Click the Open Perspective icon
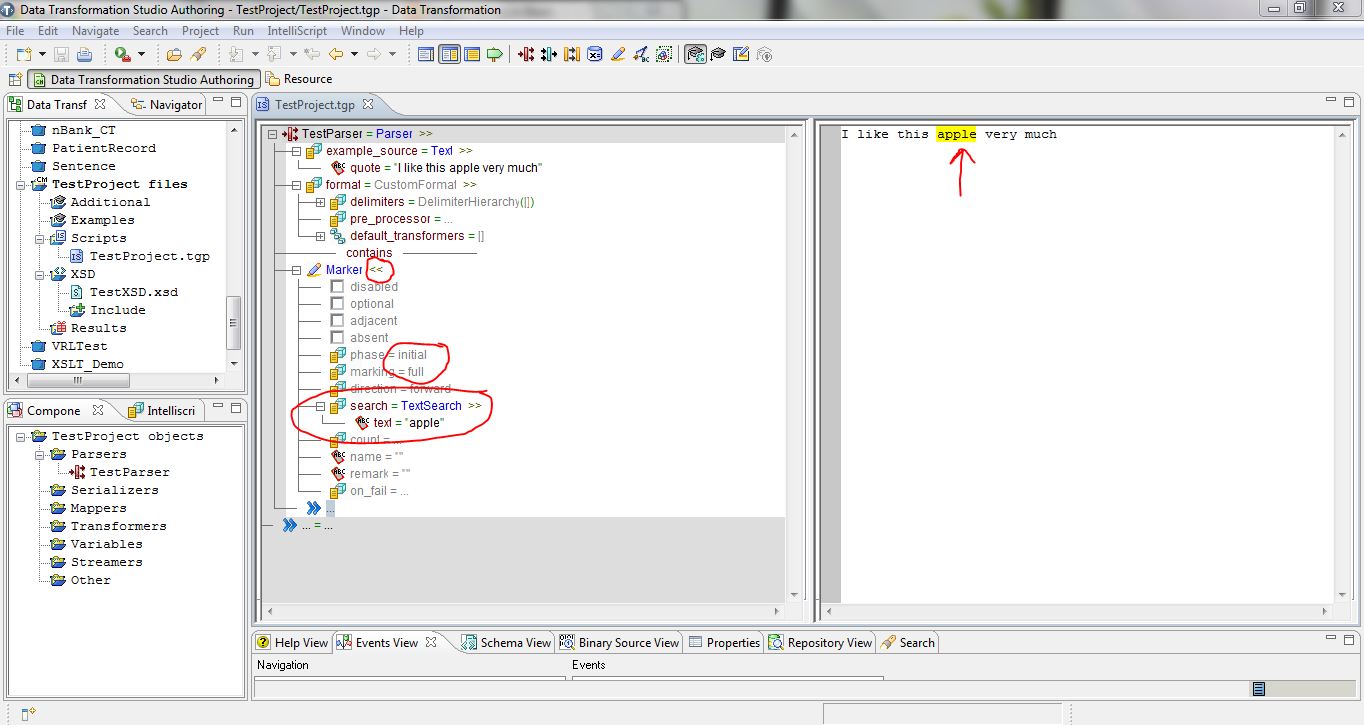The height and width of the screenshot is (725, 1364). point(16,79)
